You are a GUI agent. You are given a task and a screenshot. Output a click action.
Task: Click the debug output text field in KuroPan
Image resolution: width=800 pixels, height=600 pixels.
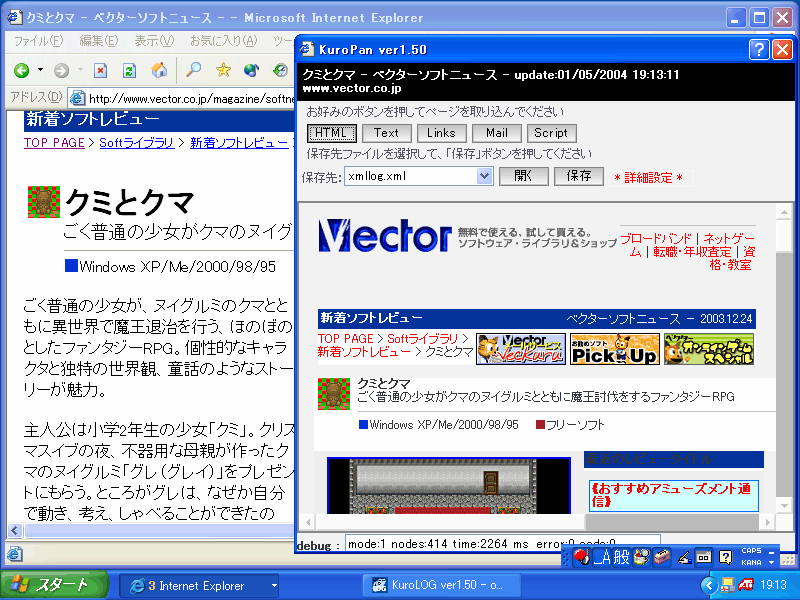(x=503, y=543)
